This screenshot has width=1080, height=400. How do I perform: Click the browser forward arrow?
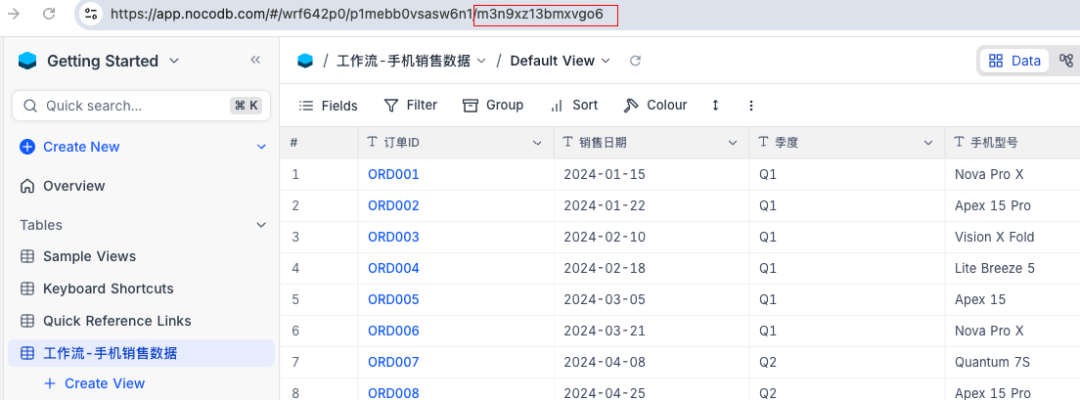(x=14, y=14)
